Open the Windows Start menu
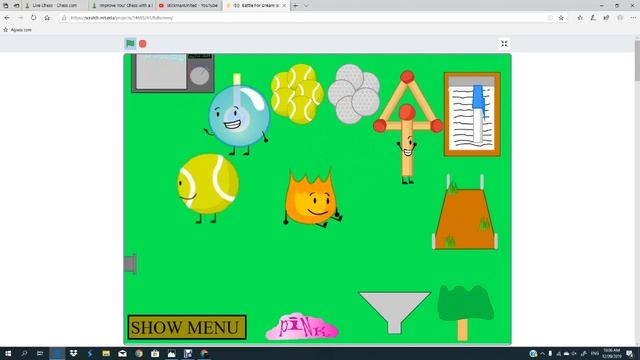640x360 pixels. (x=8, y=353)
